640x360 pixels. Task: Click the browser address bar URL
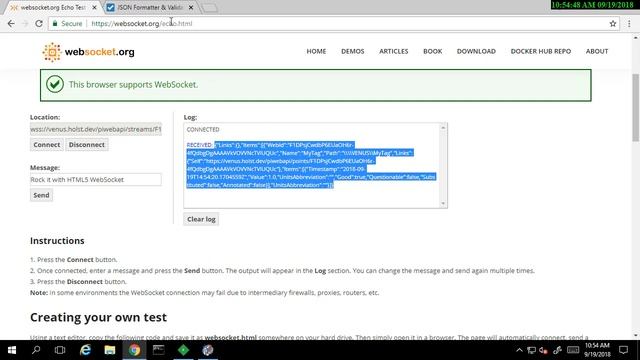(142, 24)
